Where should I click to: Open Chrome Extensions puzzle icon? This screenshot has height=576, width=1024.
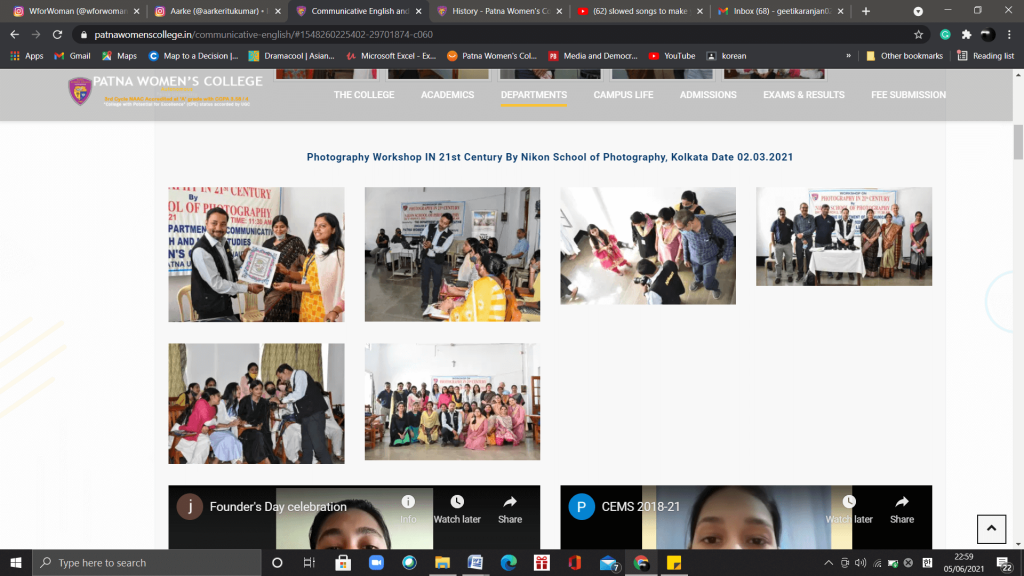[x=966, y=34]
